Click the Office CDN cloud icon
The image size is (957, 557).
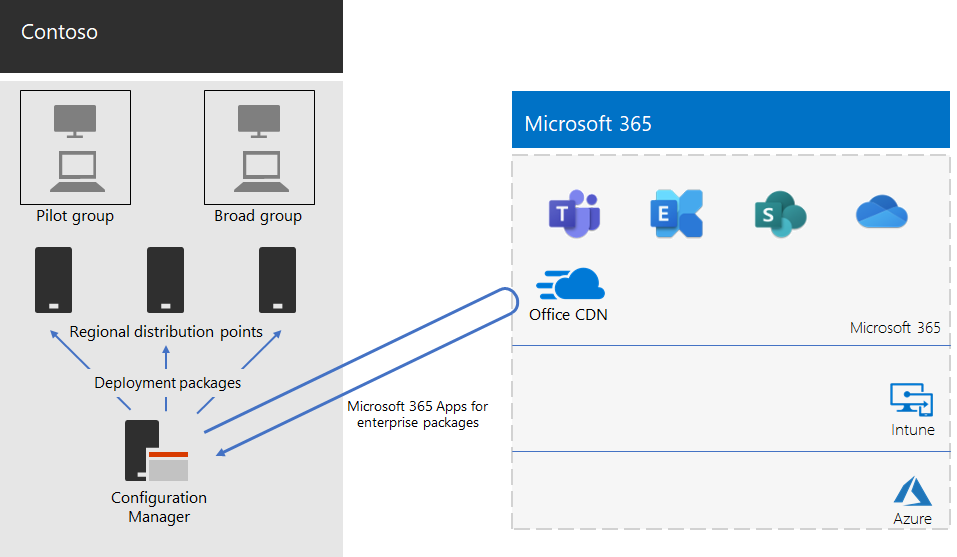tap(570, 284)
